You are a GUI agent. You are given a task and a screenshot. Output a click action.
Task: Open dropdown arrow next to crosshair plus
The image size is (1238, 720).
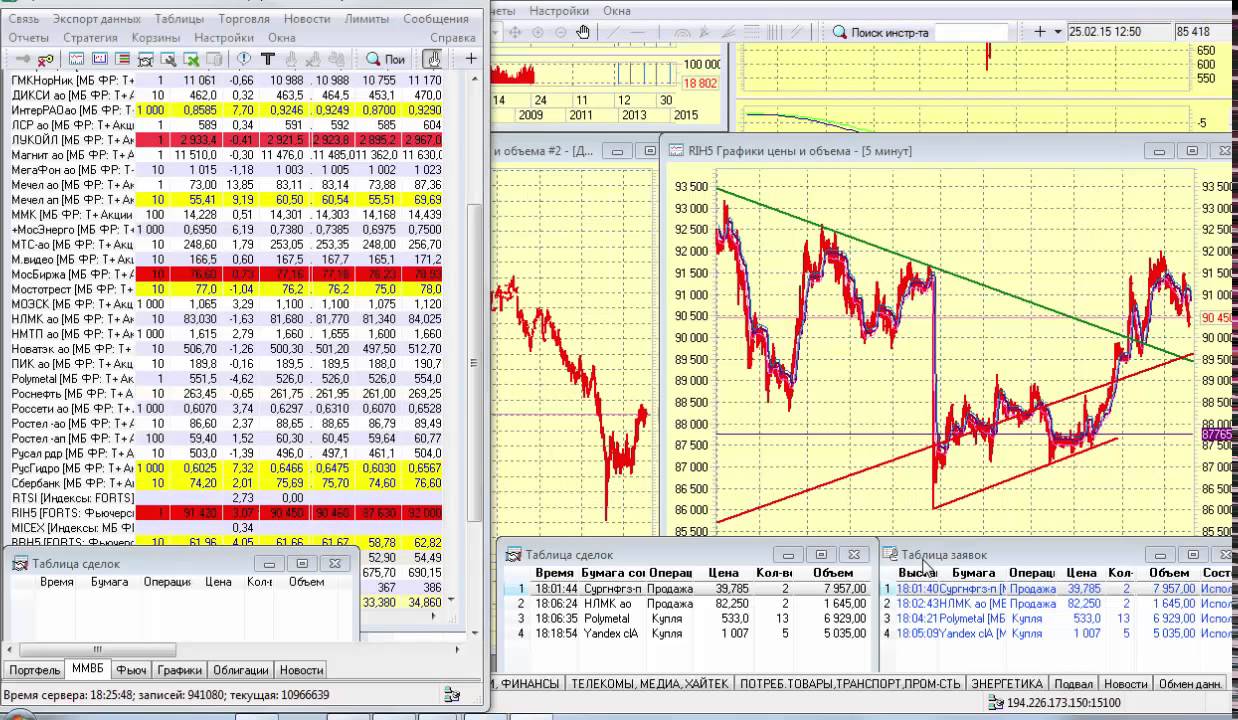[1058, 32]
